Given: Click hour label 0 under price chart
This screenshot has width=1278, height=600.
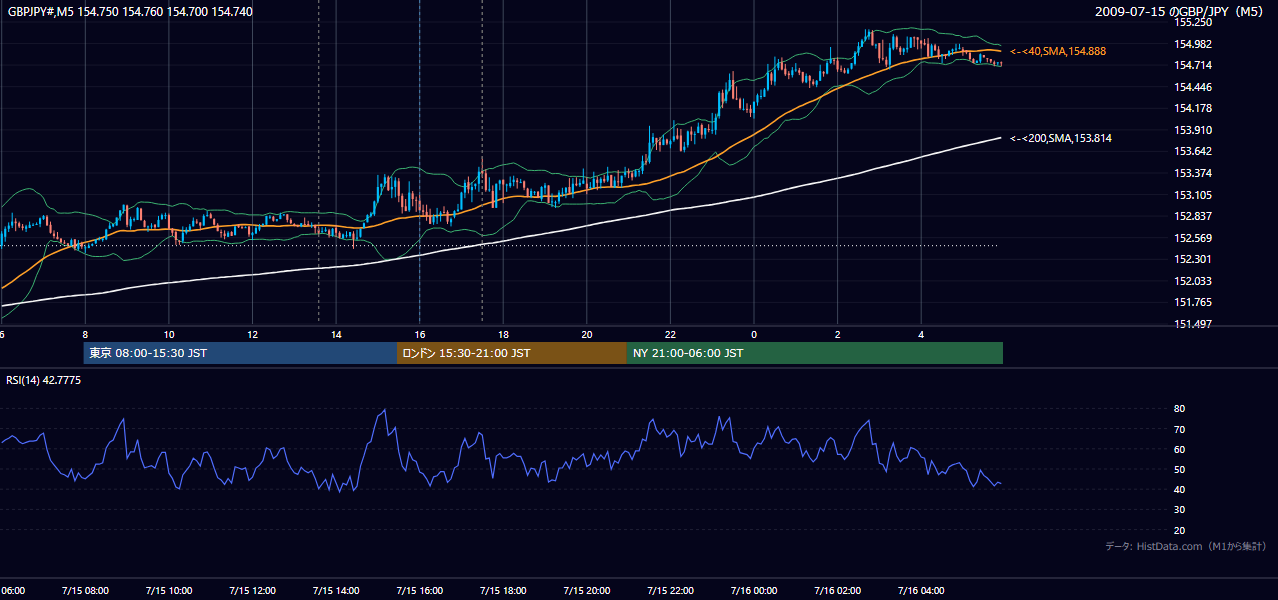Looking at the screenshot, I should [x=754, y=334].
